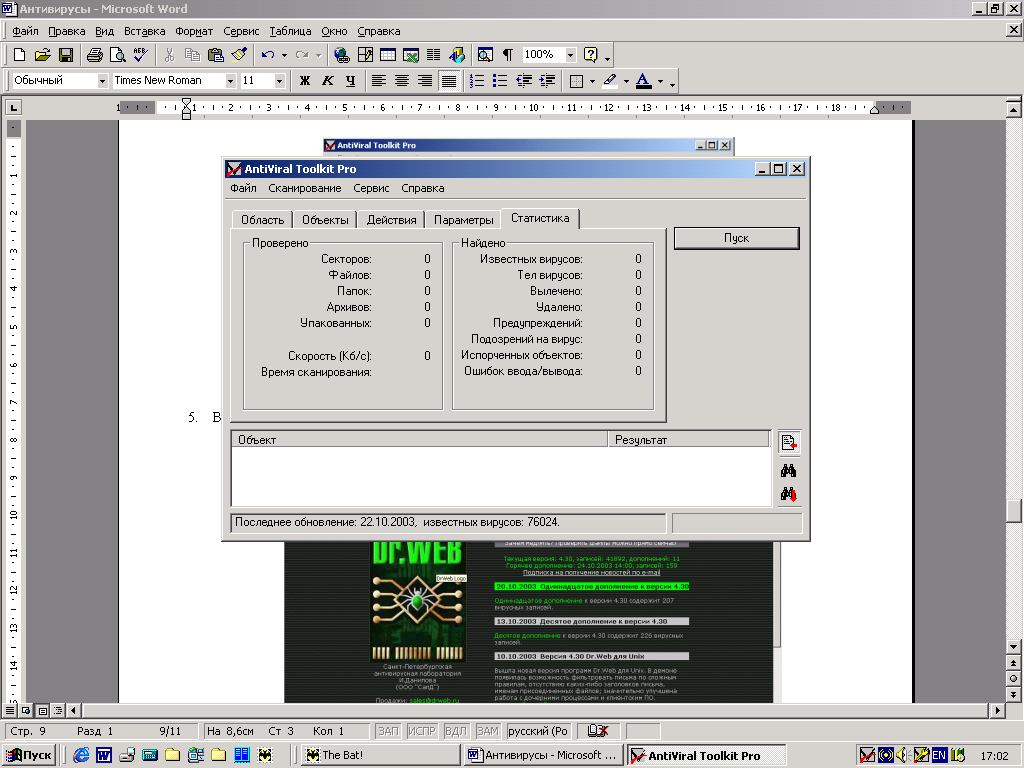Click the vertical scrollbar thumb in Word

coord(1013,511)
